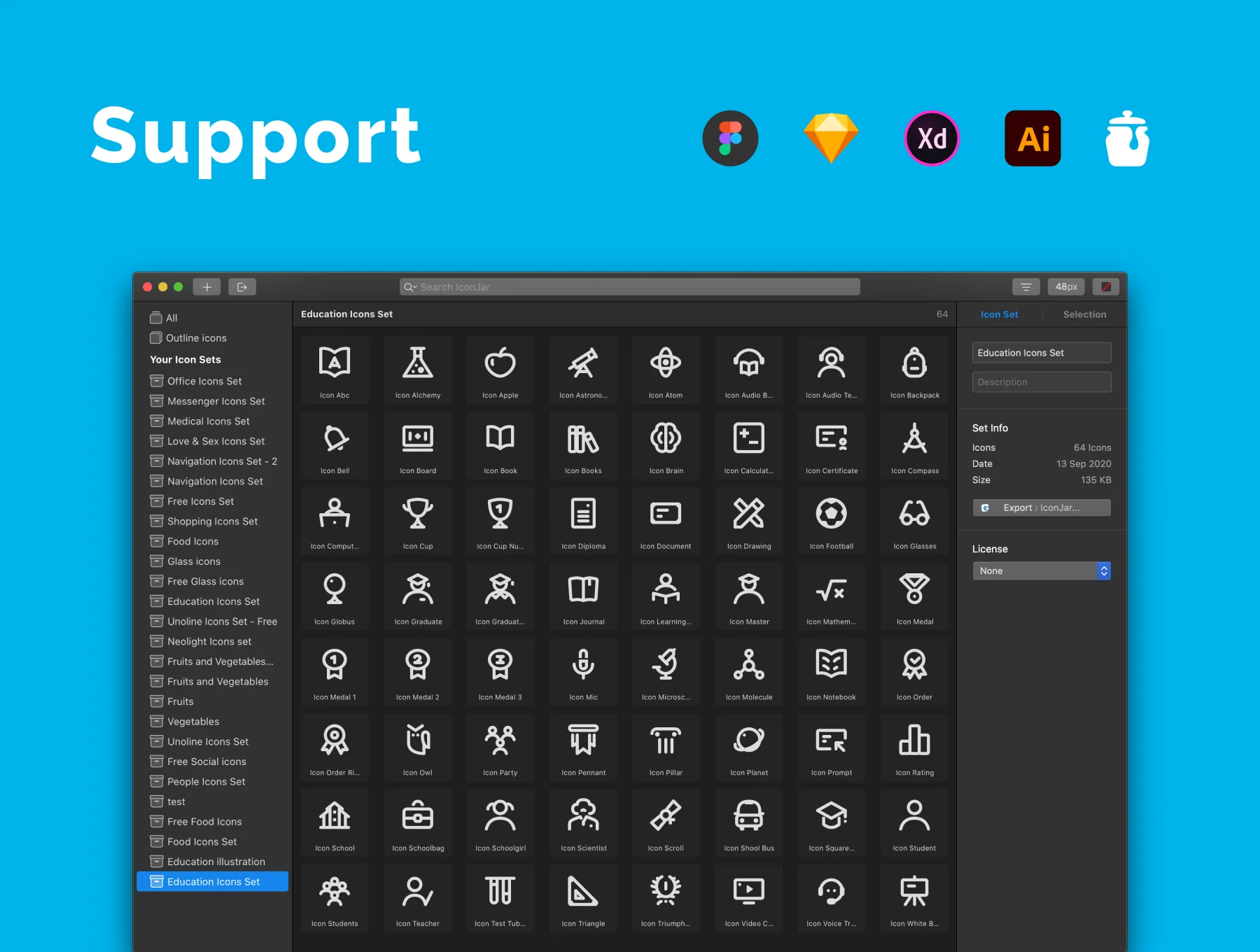1260x952 pixels.
Task: Show All icons in sidebar
Action: coord(213,318)
